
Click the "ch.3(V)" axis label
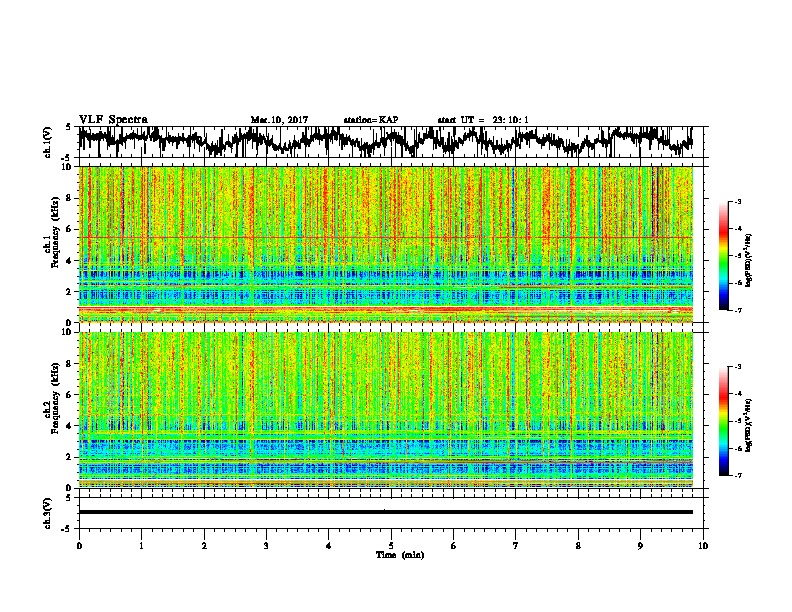tap(48, 513)
